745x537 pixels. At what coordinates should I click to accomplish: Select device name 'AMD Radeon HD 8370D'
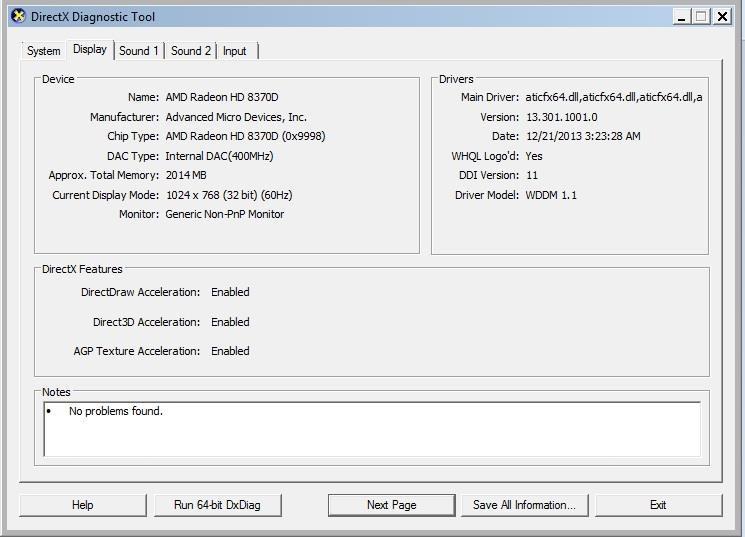[222, 97]
